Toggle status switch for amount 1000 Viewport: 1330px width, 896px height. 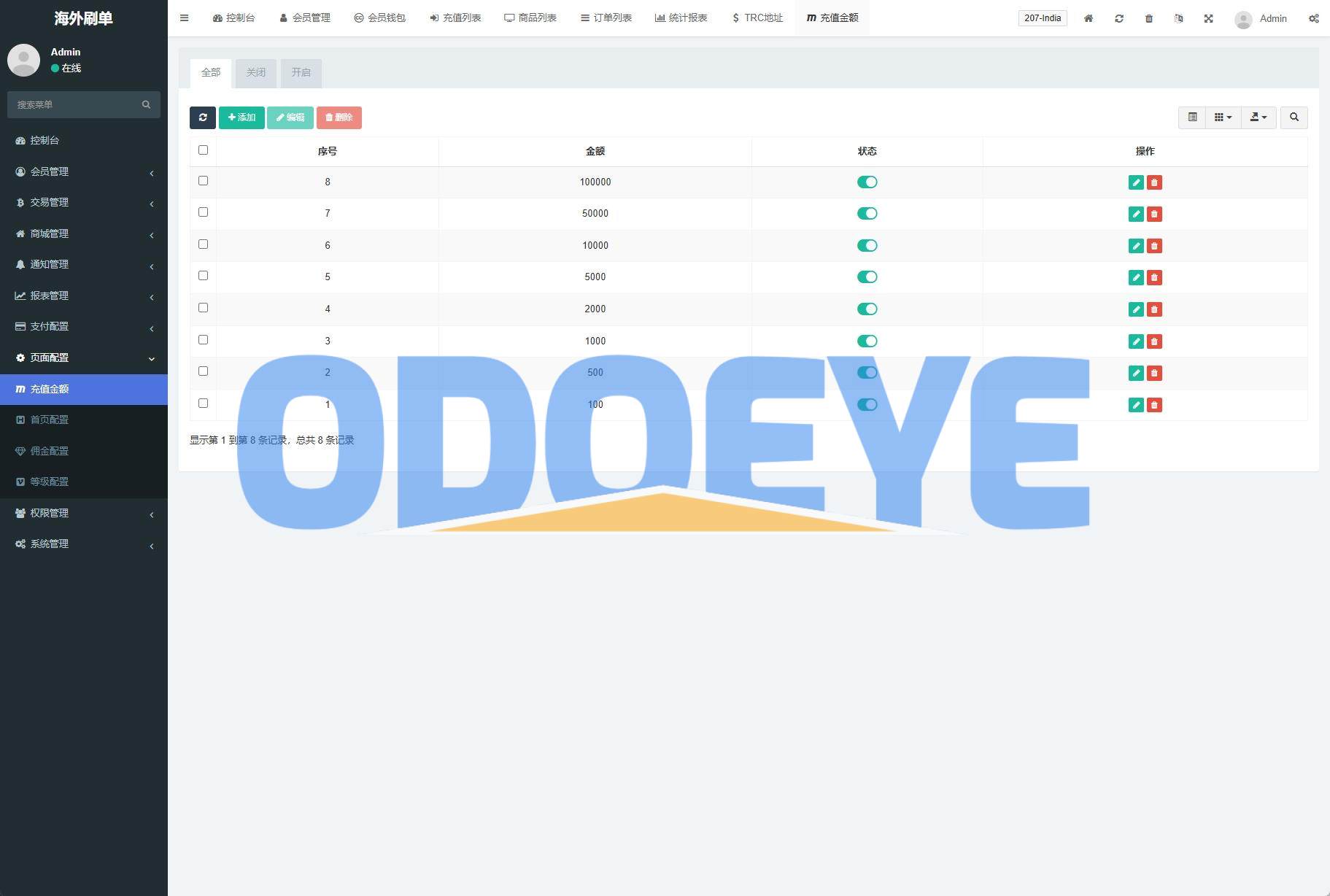coord(867,341)
